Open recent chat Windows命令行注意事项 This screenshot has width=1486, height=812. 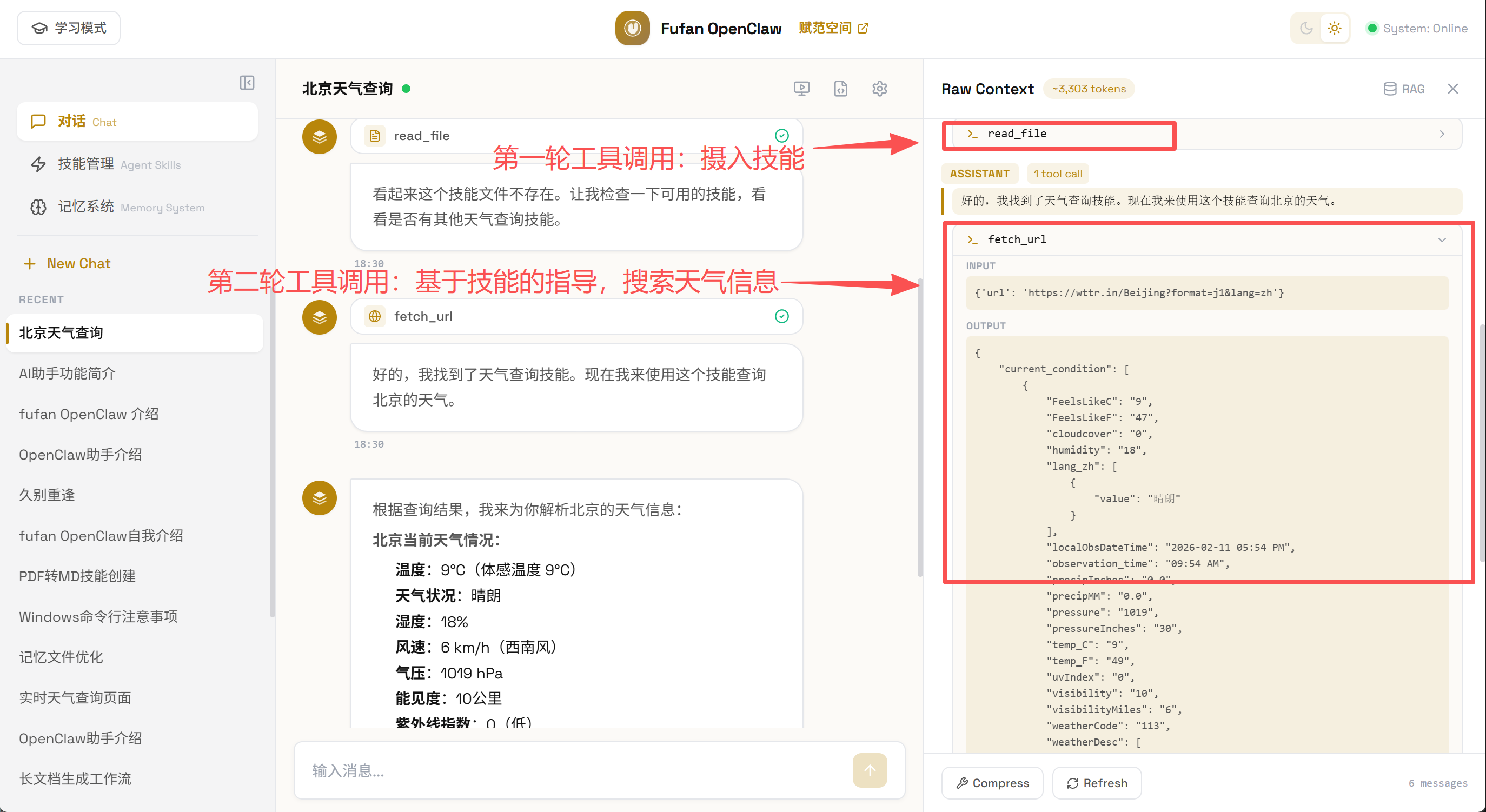[x=135, y=617]
